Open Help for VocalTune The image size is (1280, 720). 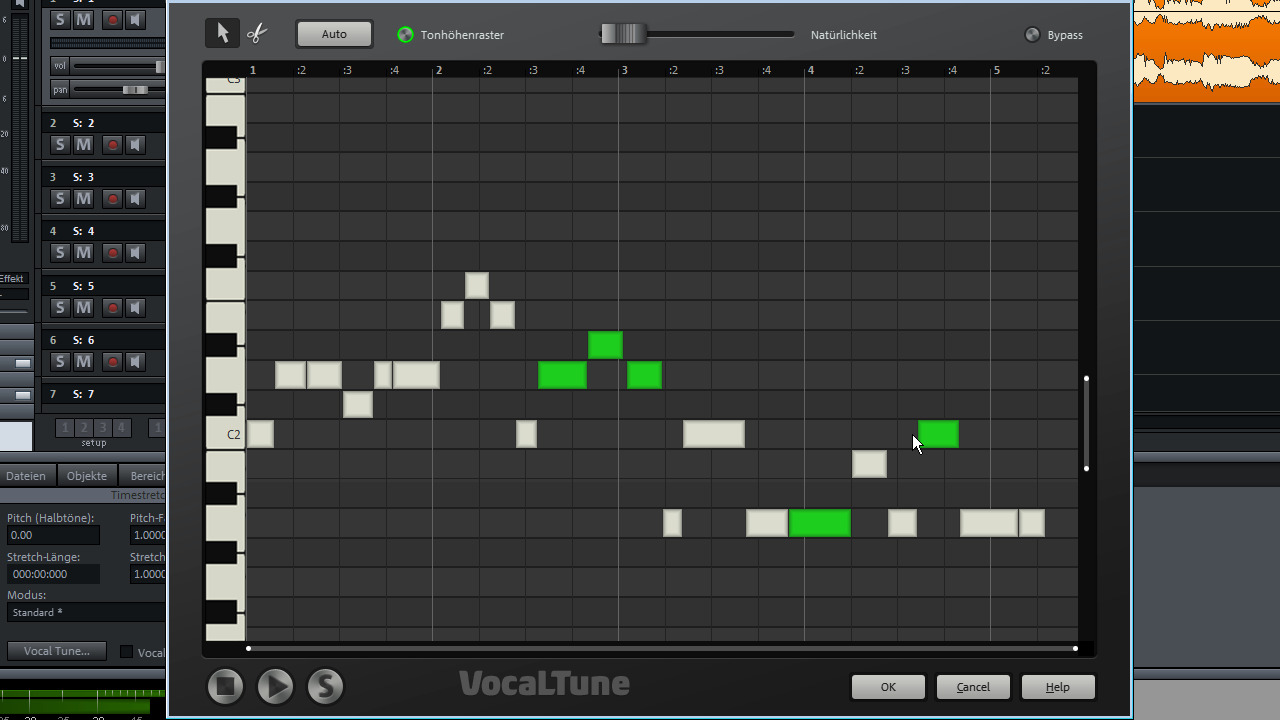click(x=1058, y=687)
